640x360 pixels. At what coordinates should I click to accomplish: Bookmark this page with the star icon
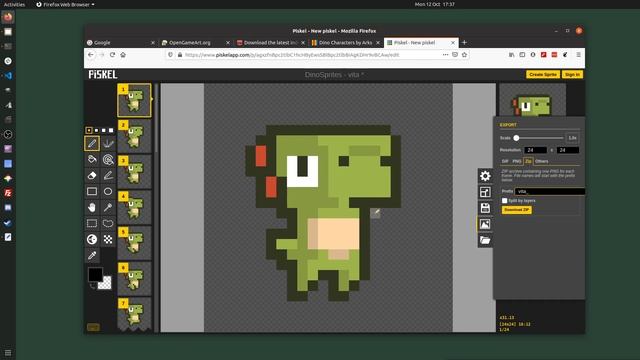pos(464,55)
